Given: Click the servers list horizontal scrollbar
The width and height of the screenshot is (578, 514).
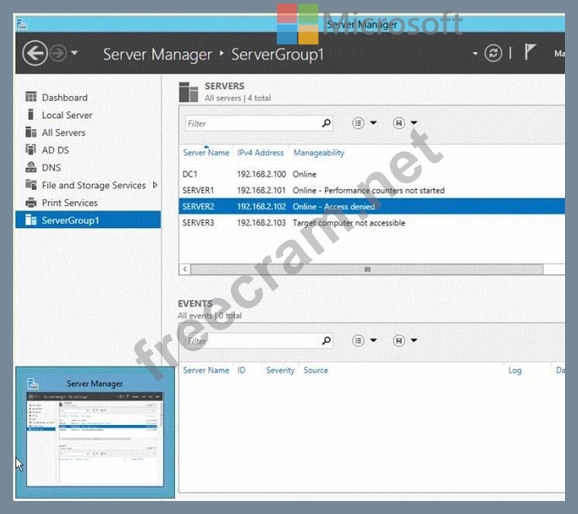Looking at the screenshot, I should point(367,269).
